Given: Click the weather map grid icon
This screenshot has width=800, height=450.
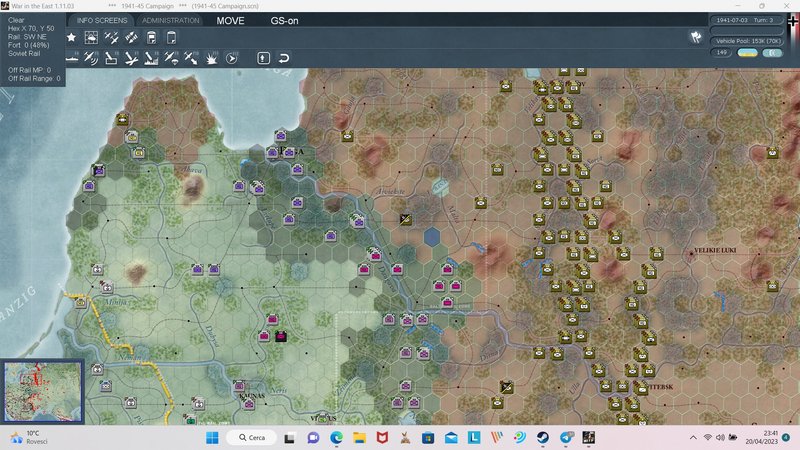Looking at the screenshot, I should (x=91, y=37).
